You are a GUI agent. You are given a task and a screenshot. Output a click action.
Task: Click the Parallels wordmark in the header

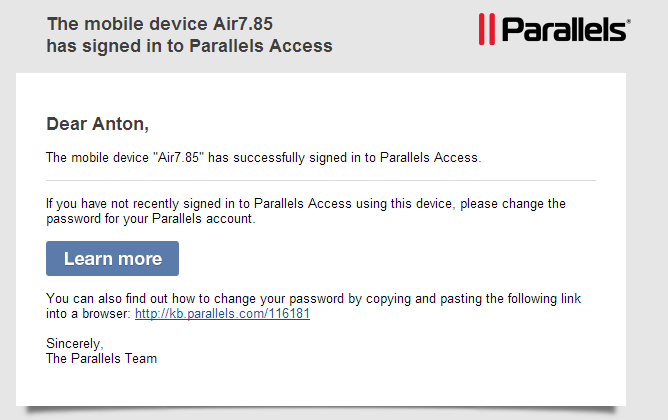(x=562, y=30)
